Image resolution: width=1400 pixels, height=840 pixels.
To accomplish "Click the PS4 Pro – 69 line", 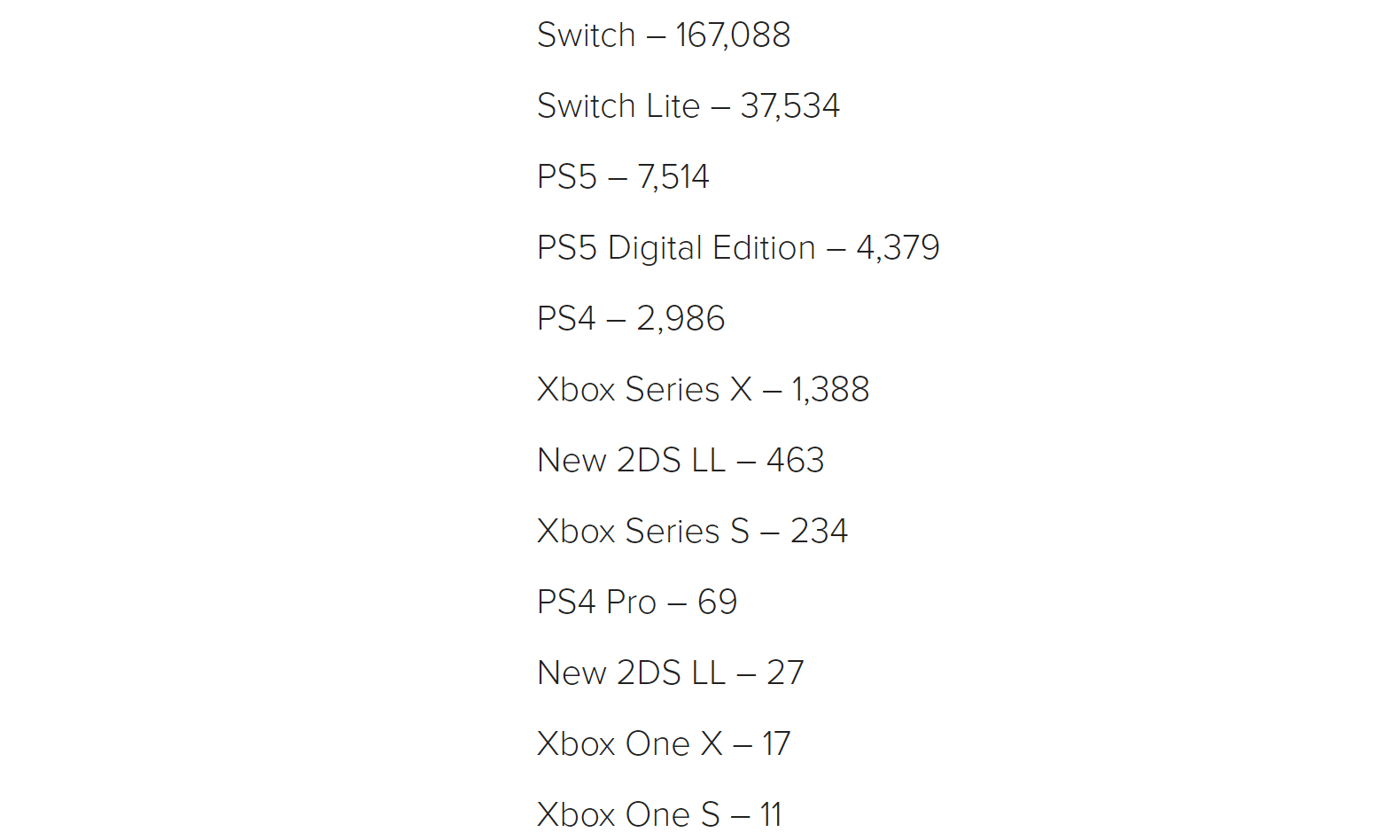I will pos(637,603).
